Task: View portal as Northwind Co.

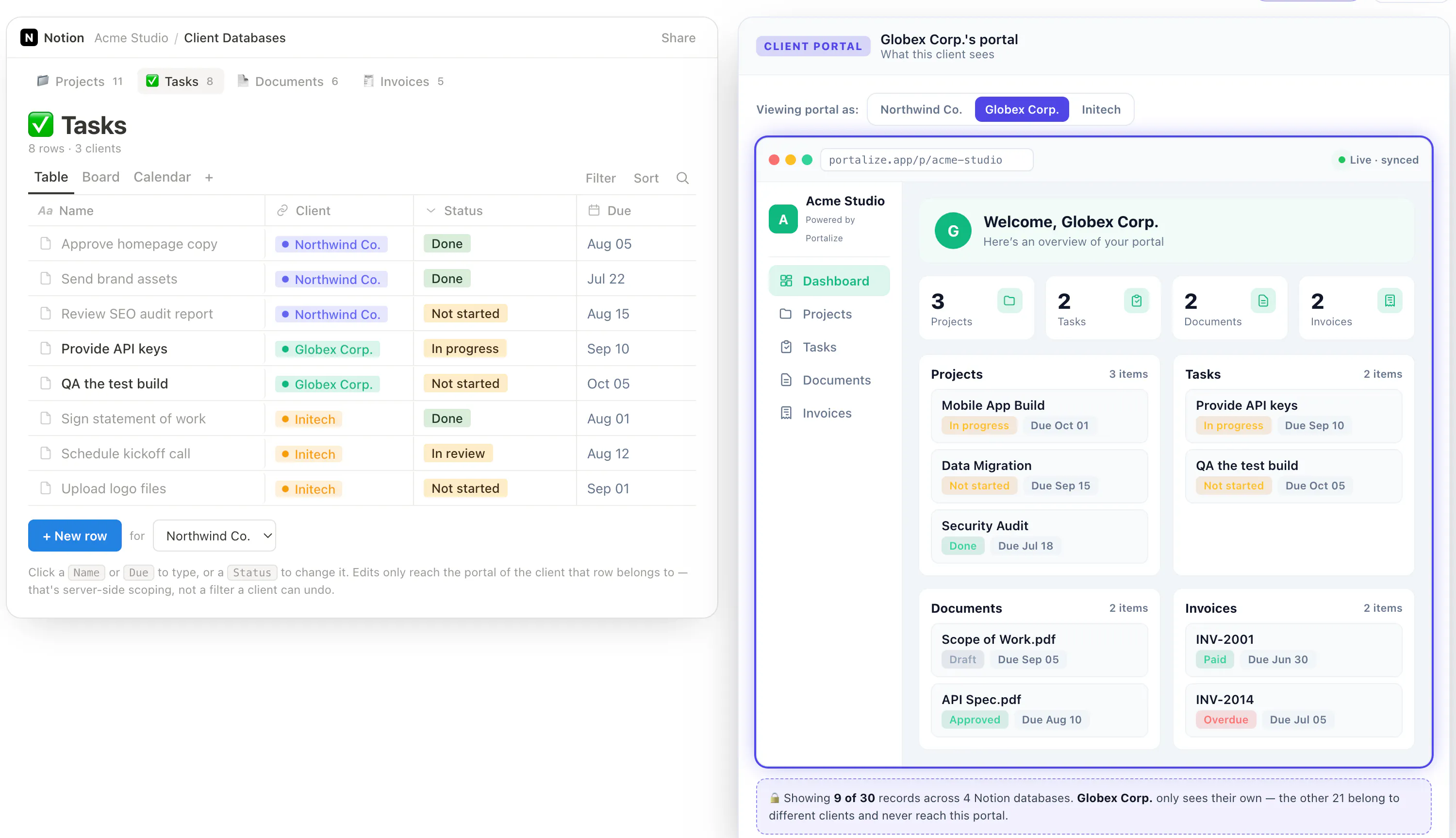Action: coord(920,109)
